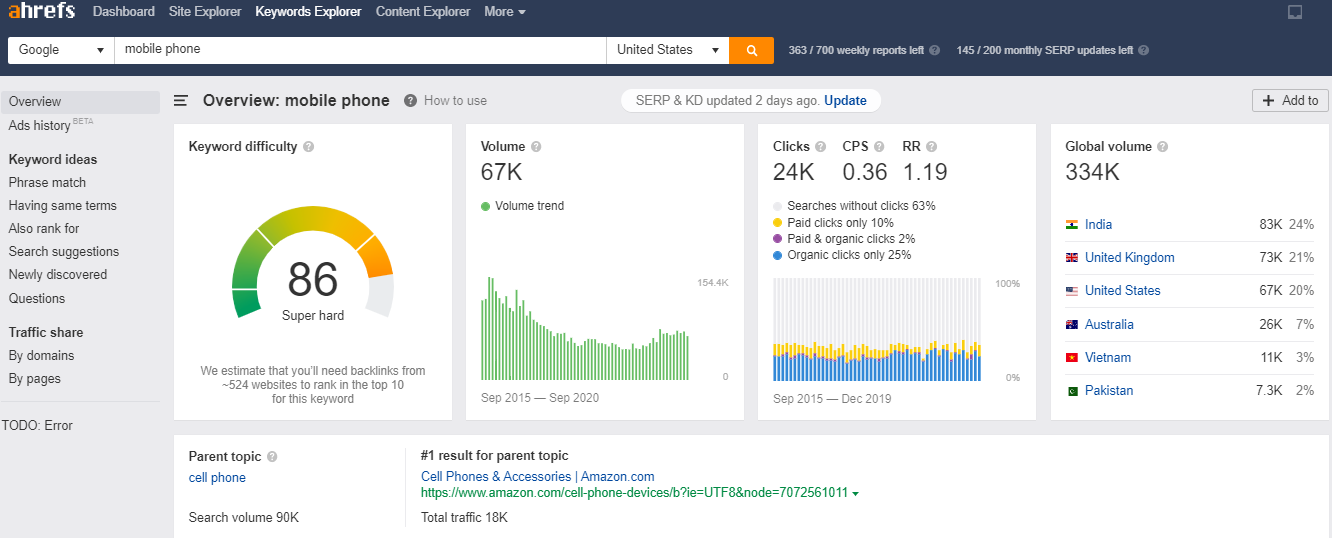
Task: Click the notifications icon in top right
Action: 1295,12
